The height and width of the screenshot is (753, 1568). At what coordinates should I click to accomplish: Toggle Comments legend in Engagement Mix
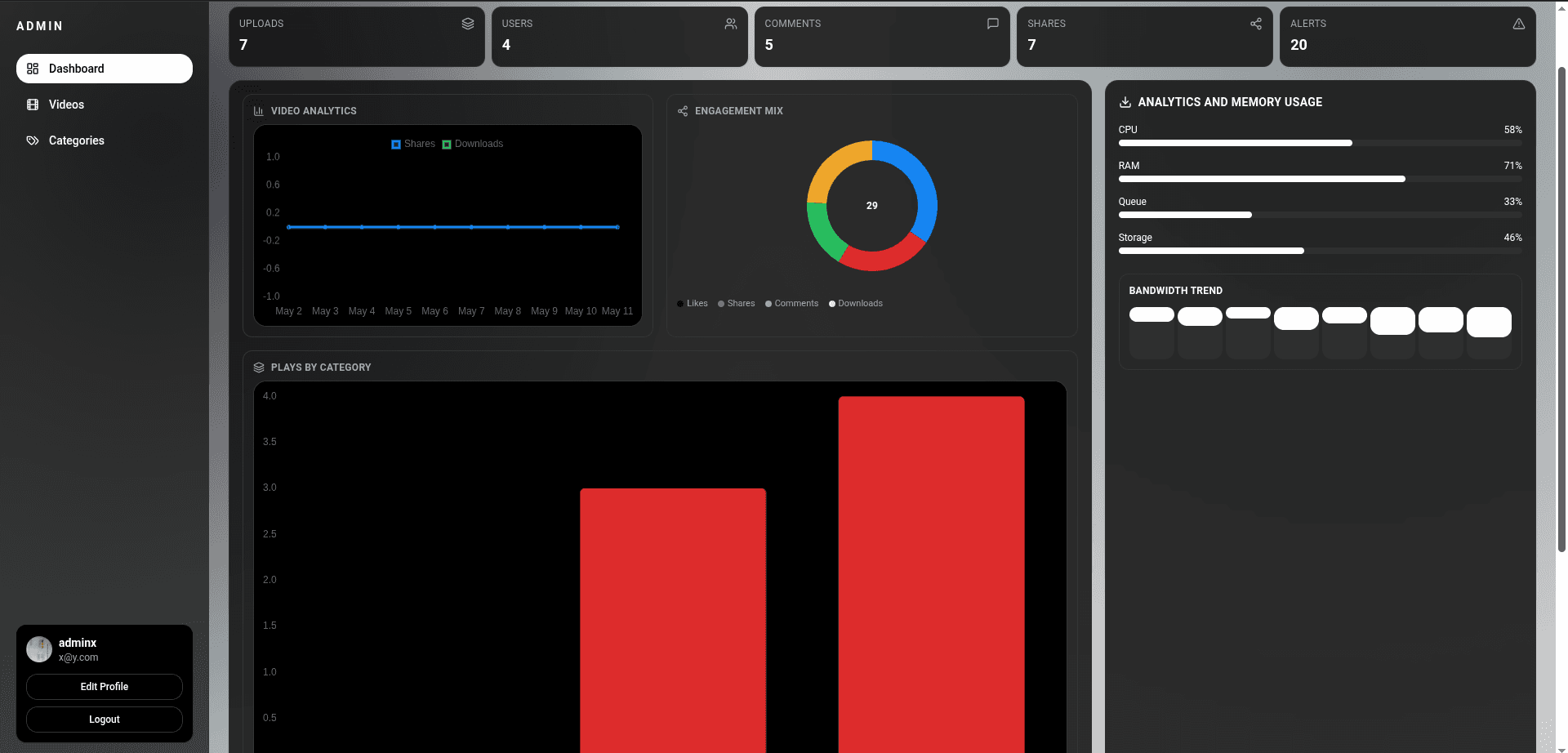[791, 304]
